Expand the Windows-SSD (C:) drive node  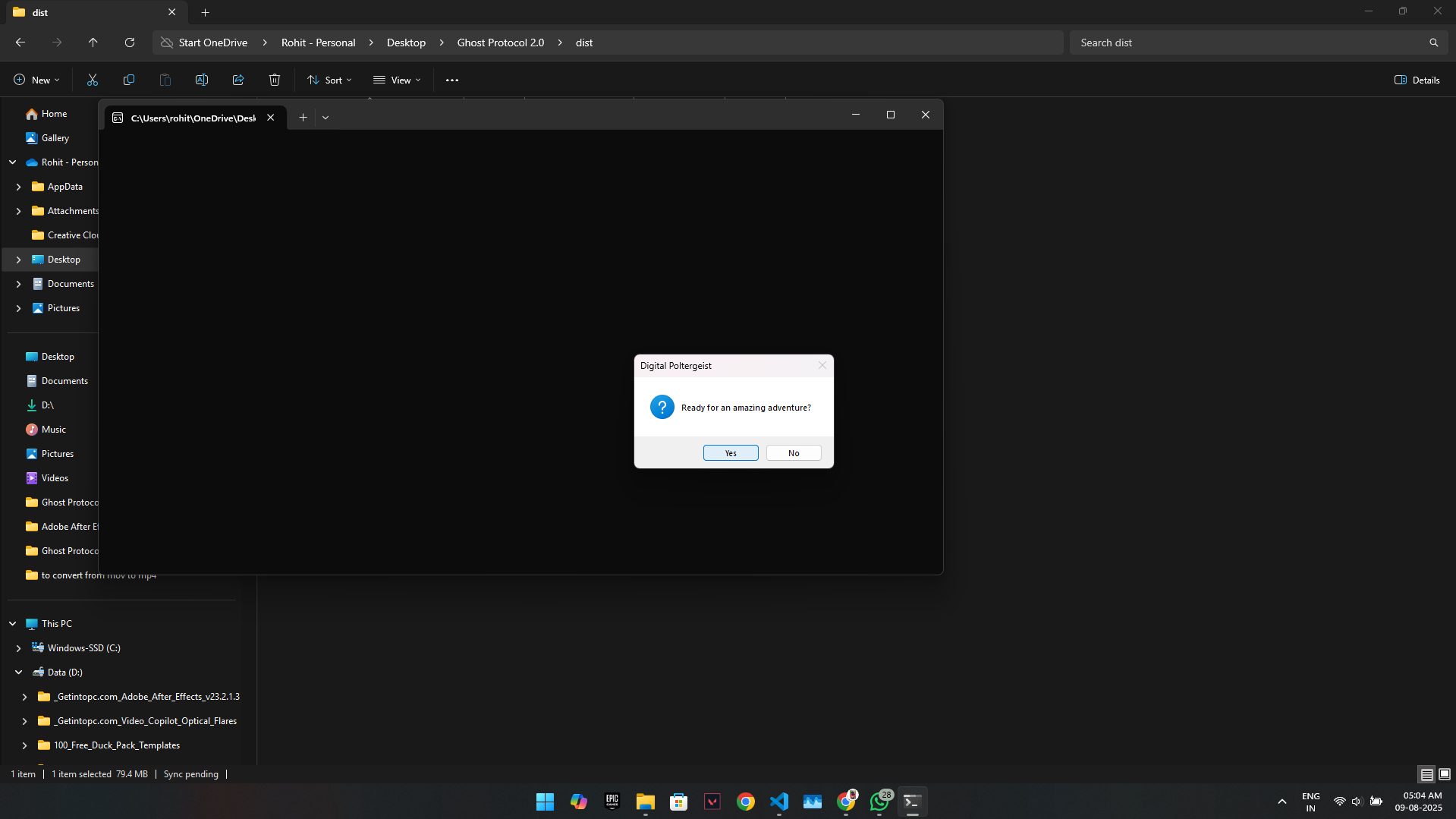pos(19,648)
